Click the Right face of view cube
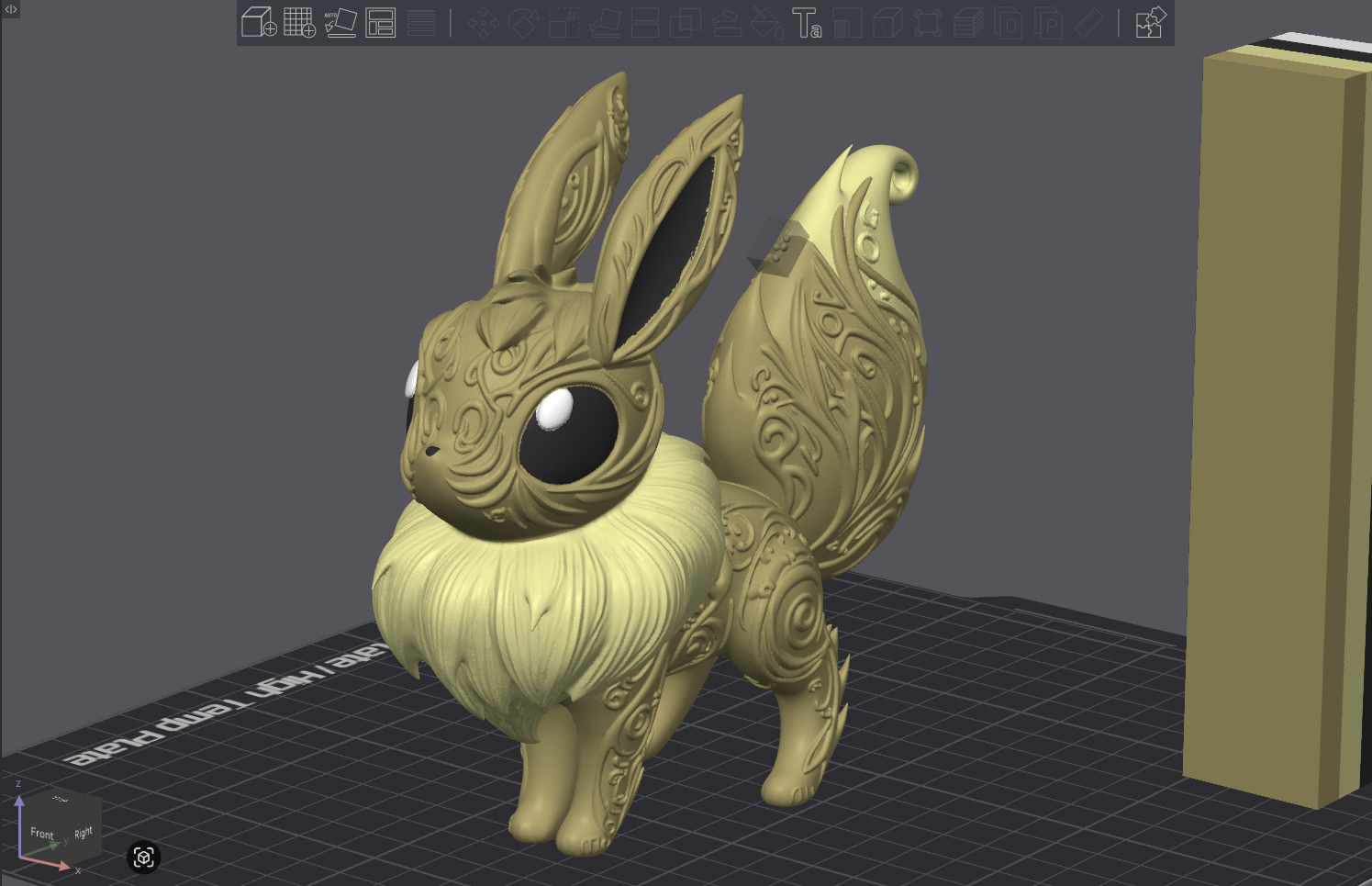The height and width of the screenshot is (886, 1372). (83, 832)
